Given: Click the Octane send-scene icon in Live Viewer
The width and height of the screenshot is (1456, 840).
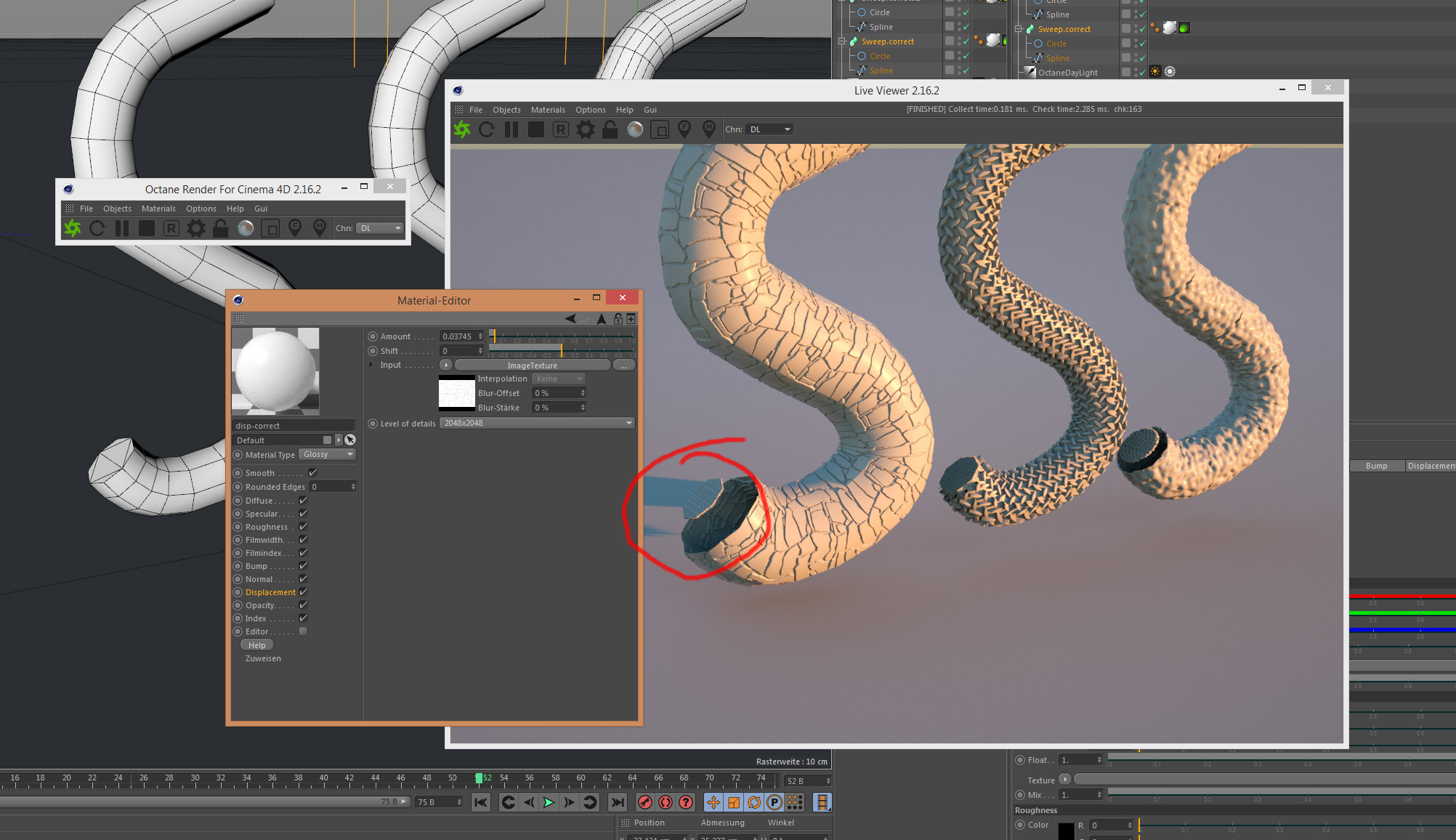Looking at the screenshot, I should point(462,129).
